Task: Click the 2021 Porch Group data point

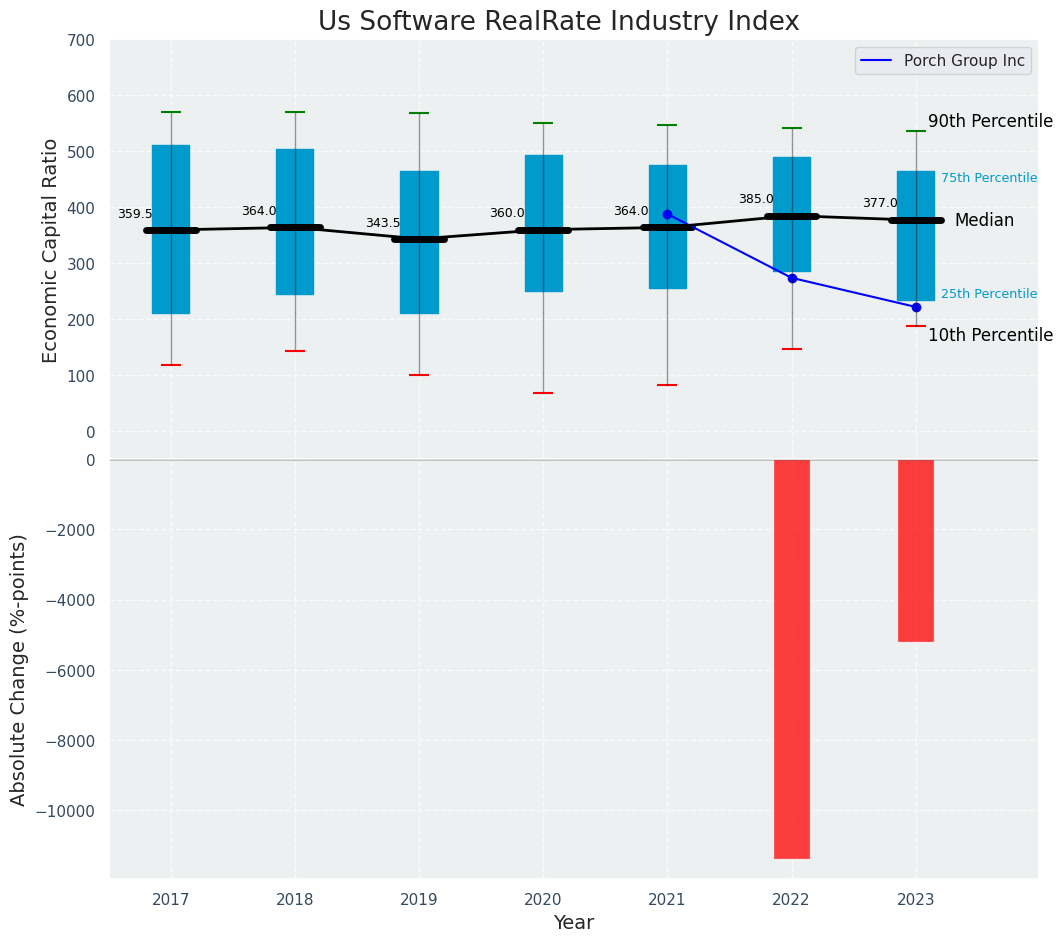Action: pyautogui.click(x=667, y=215)
